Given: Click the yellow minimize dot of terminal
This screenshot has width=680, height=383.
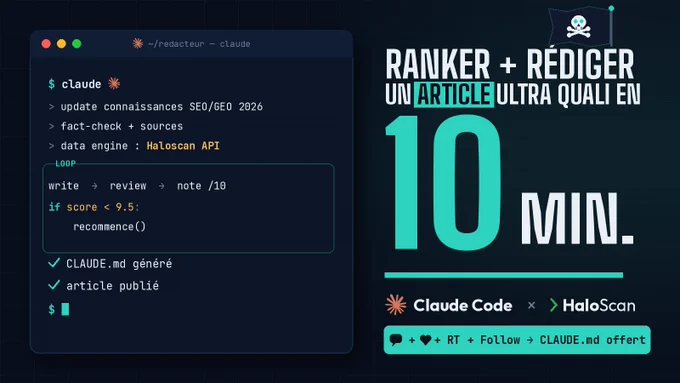Looking at the screenshot, I should tap(62, 44).
